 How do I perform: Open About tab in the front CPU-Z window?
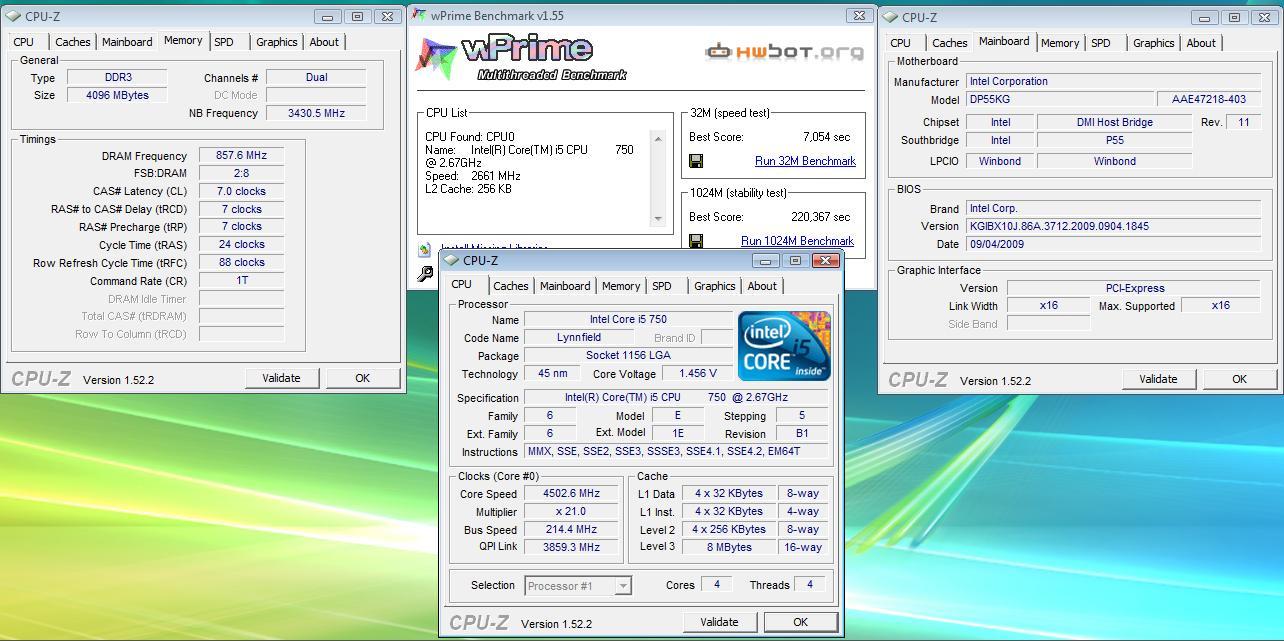[x=762, y=286]
